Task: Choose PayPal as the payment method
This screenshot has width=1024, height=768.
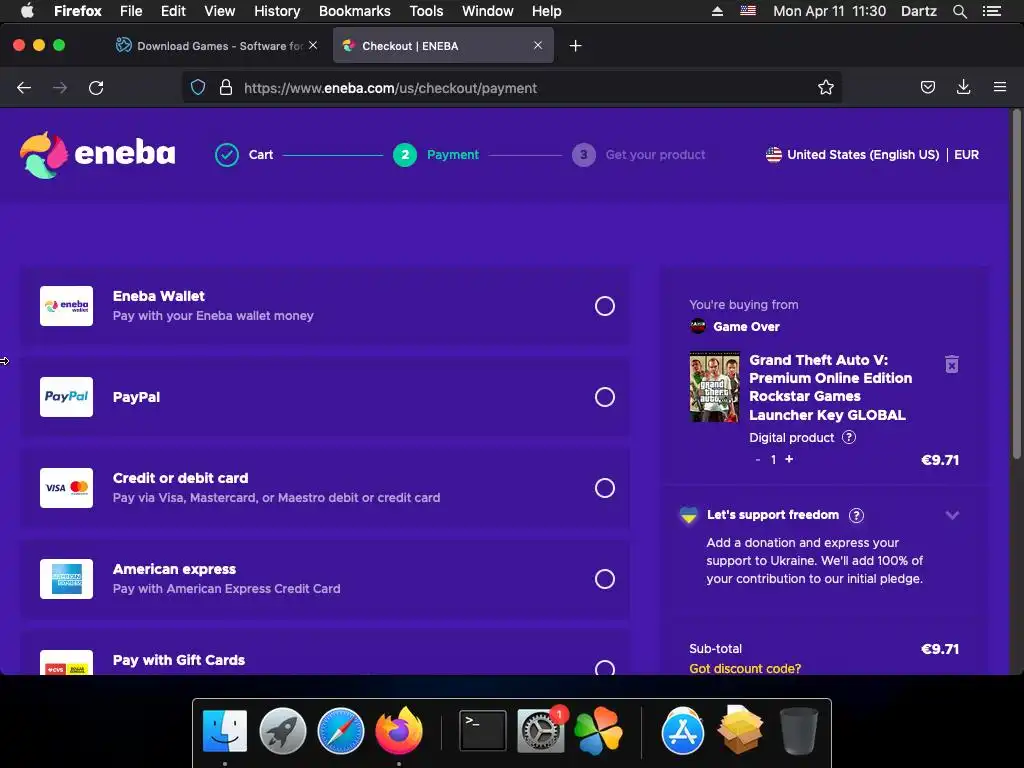Action: pyautogui.click(x=605, y=397)
